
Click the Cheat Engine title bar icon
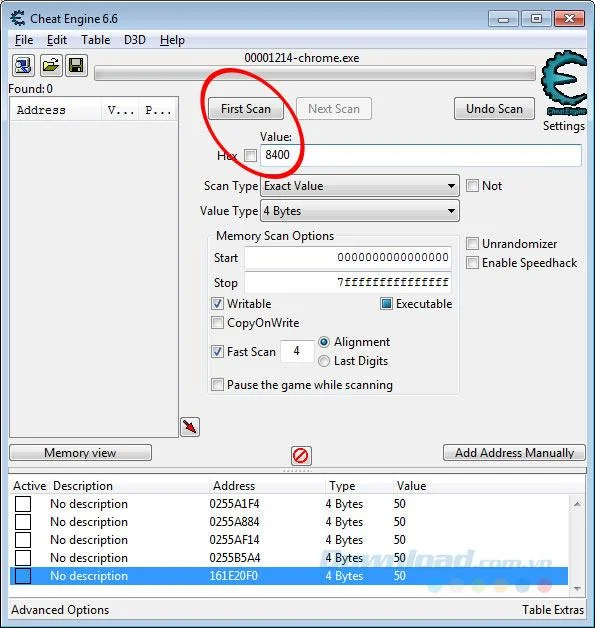click(18, 18)
